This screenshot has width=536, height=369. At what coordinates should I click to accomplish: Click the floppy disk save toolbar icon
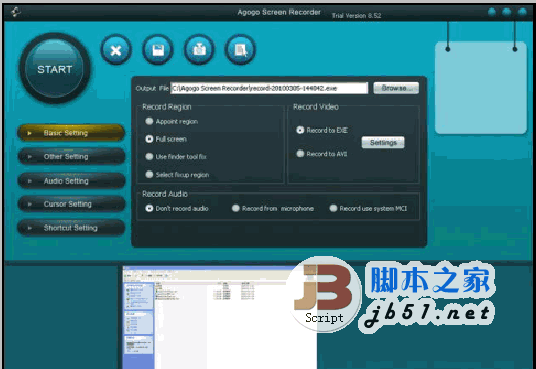pos(158,50)
